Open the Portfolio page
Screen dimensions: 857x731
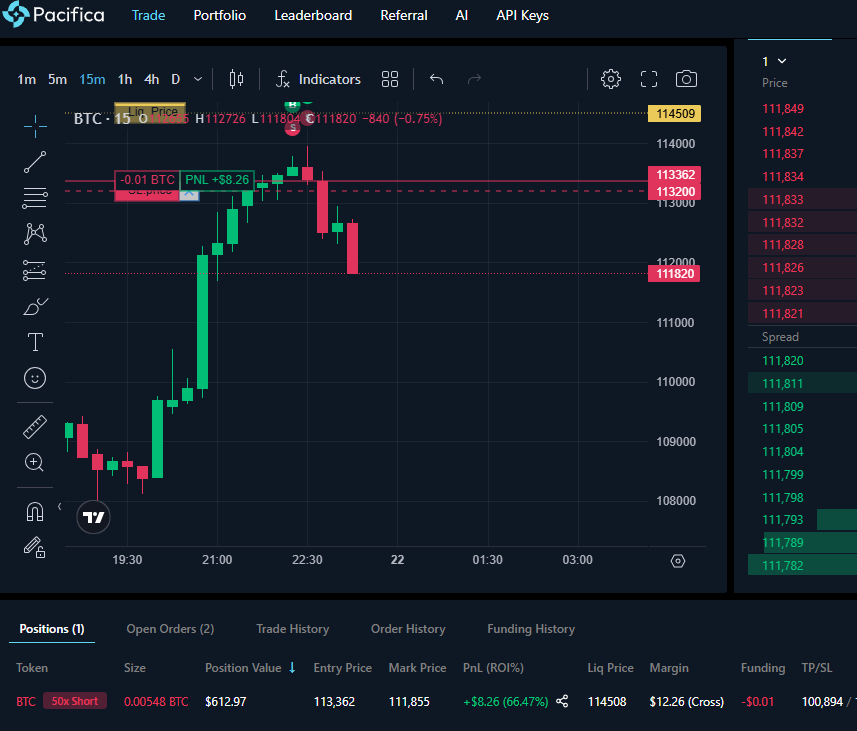220,15
